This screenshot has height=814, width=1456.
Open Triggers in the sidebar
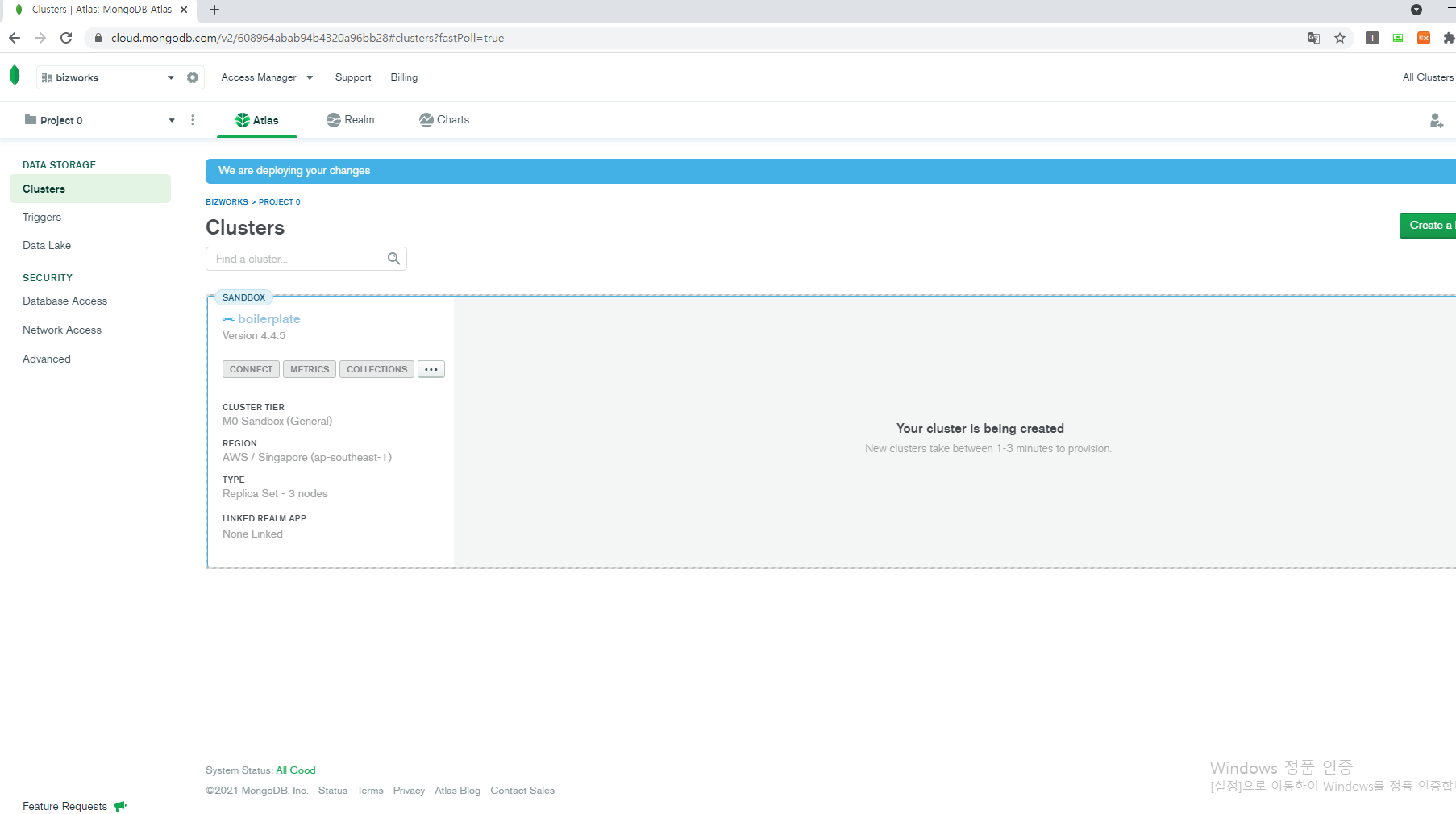pos(42,218)
